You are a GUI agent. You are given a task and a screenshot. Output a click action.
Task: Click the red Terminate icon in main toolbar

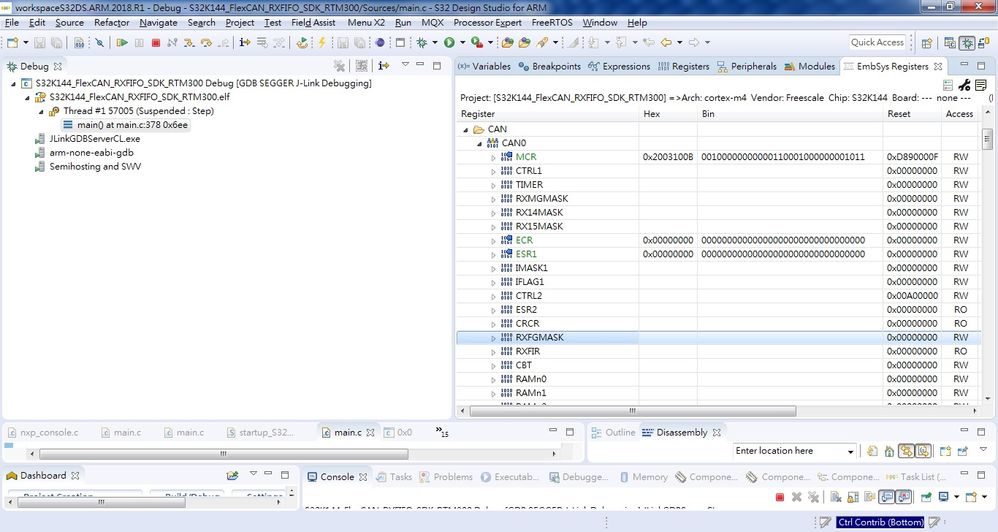pos(155,43)
